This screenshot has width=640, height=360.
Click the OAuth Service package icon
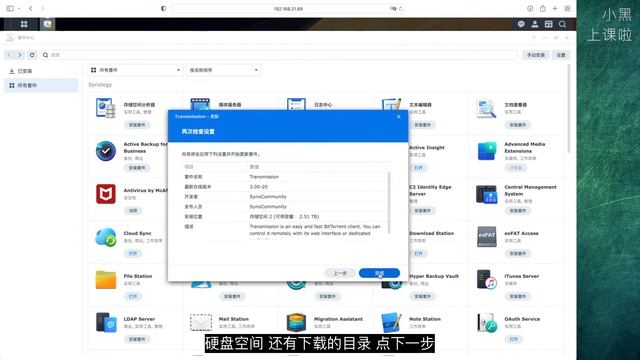(487, 322)
